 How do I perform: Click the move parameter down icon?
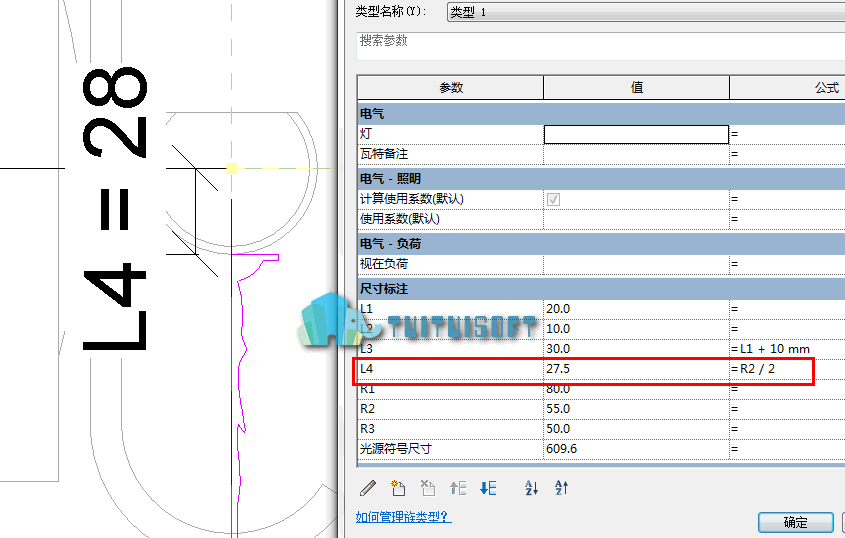[x=488, y=488]
